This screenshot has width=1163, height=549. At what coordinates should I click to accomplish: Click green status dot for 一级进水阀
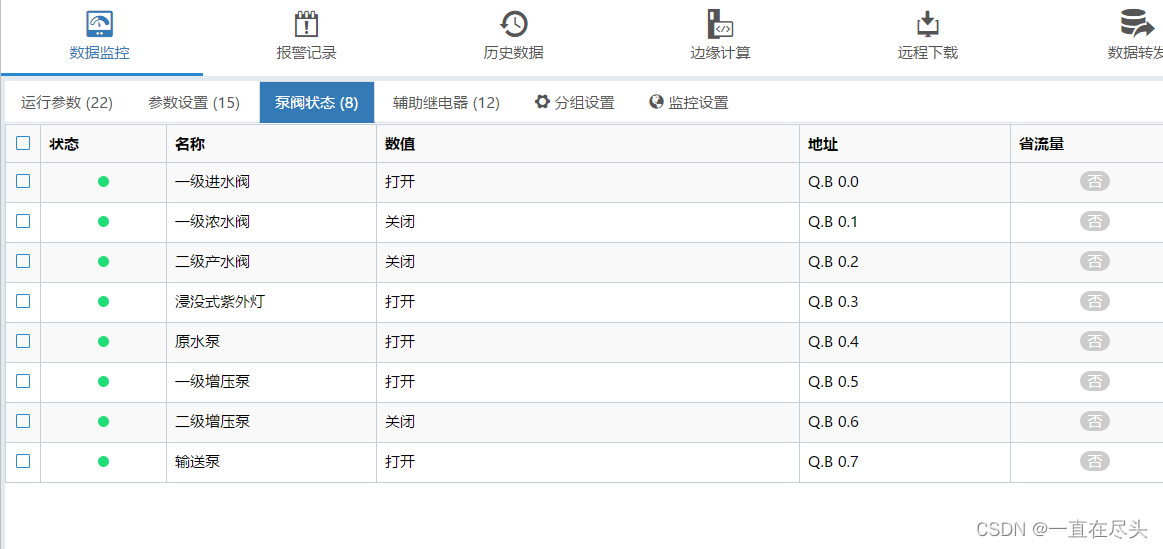click(104, 182)
